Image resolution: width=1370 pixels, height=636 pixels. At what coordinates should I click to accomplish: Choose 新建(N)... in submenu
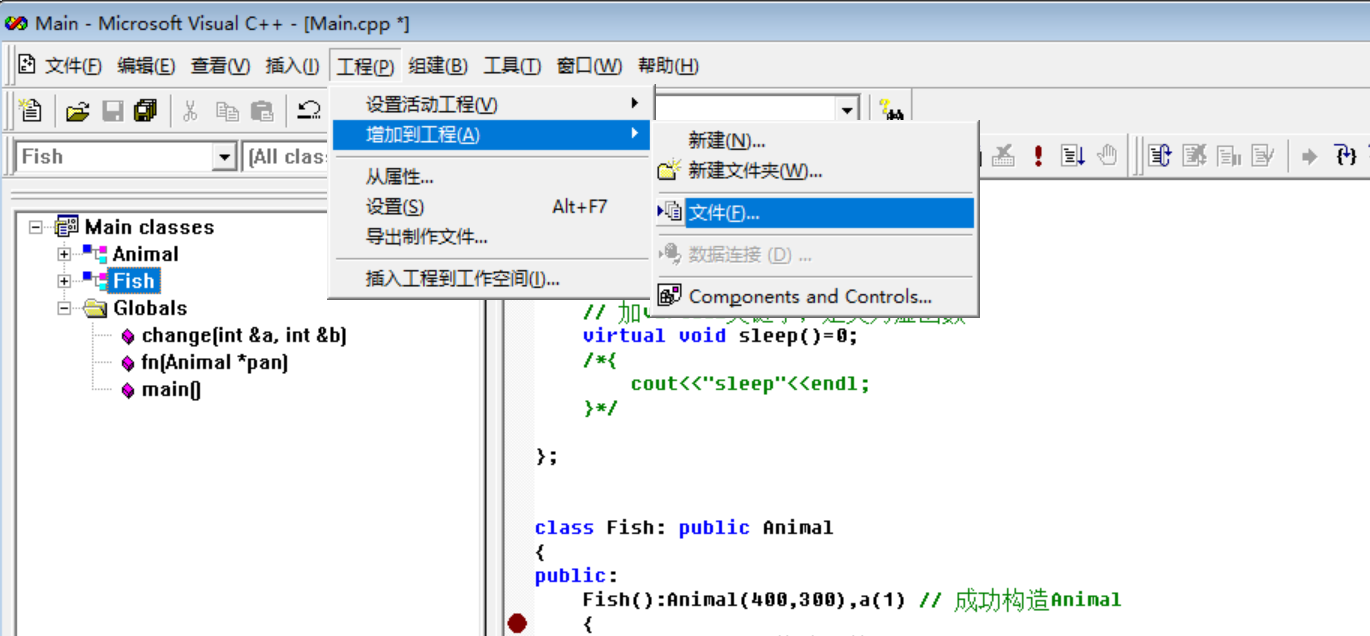pos(814,141)
